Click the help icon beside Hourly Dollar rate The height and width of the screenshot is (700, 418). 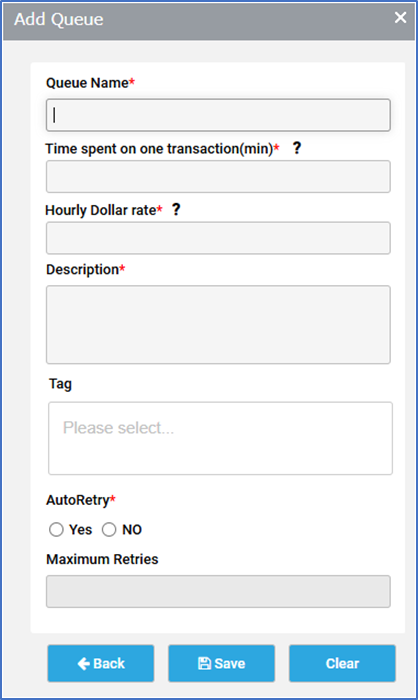click(x=176, y=209)
